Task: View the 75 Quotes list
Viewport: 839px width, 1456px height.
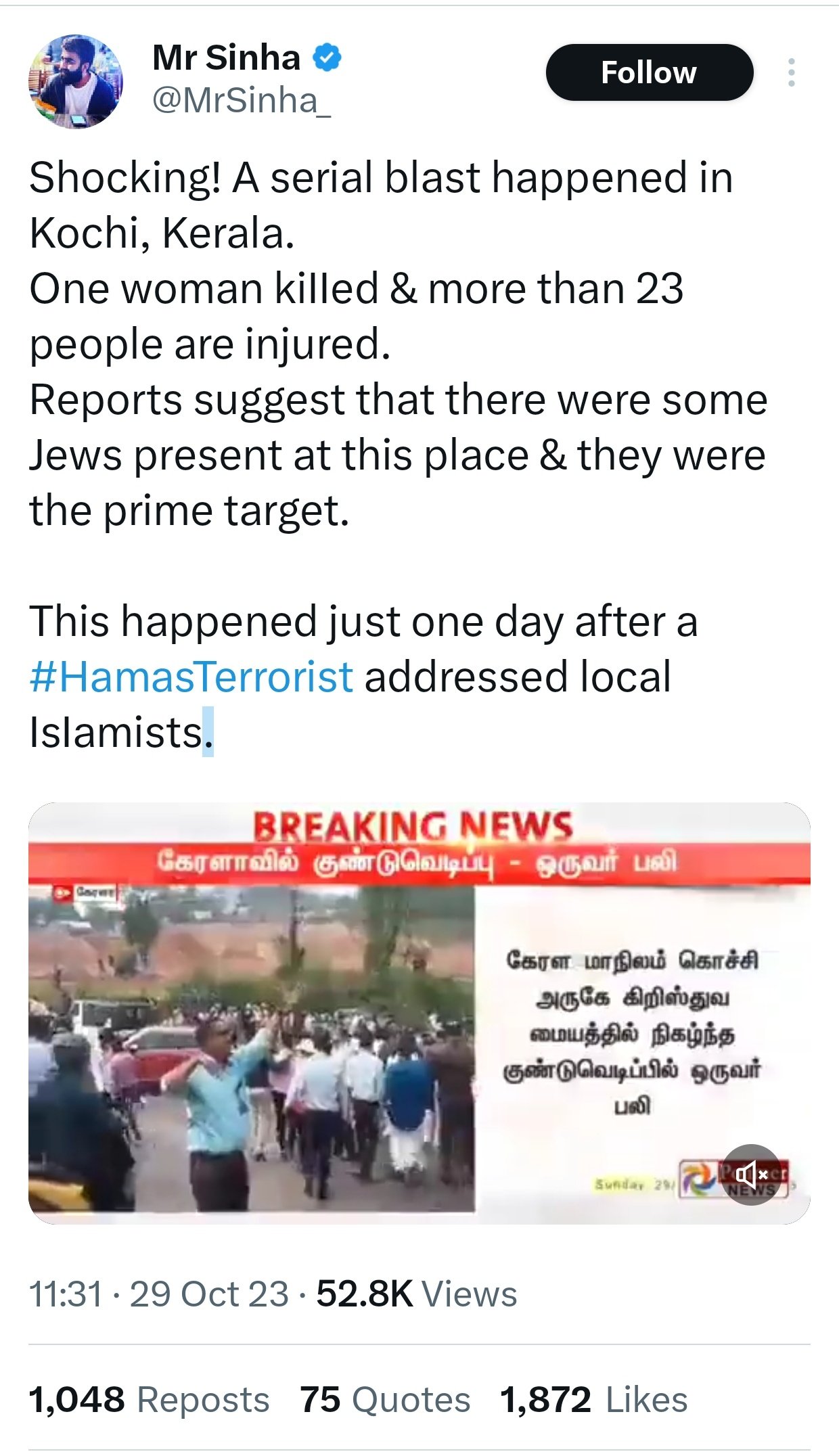Action: click(x=385, y=1400)
